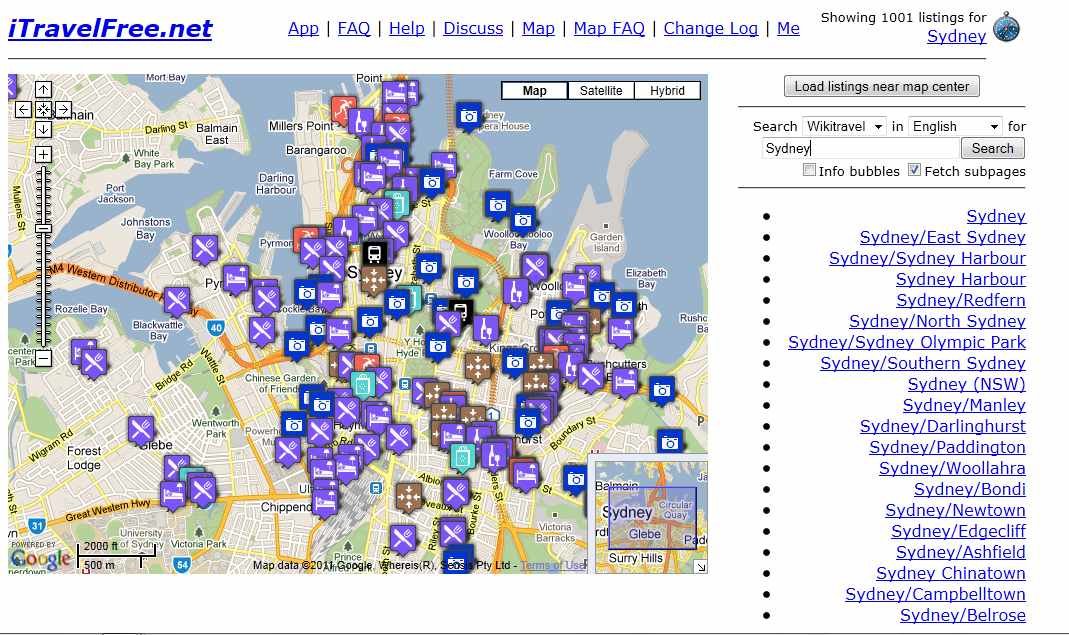View the Change Log
Screen dimensions: 1069x635
click(x=710, y=29)
